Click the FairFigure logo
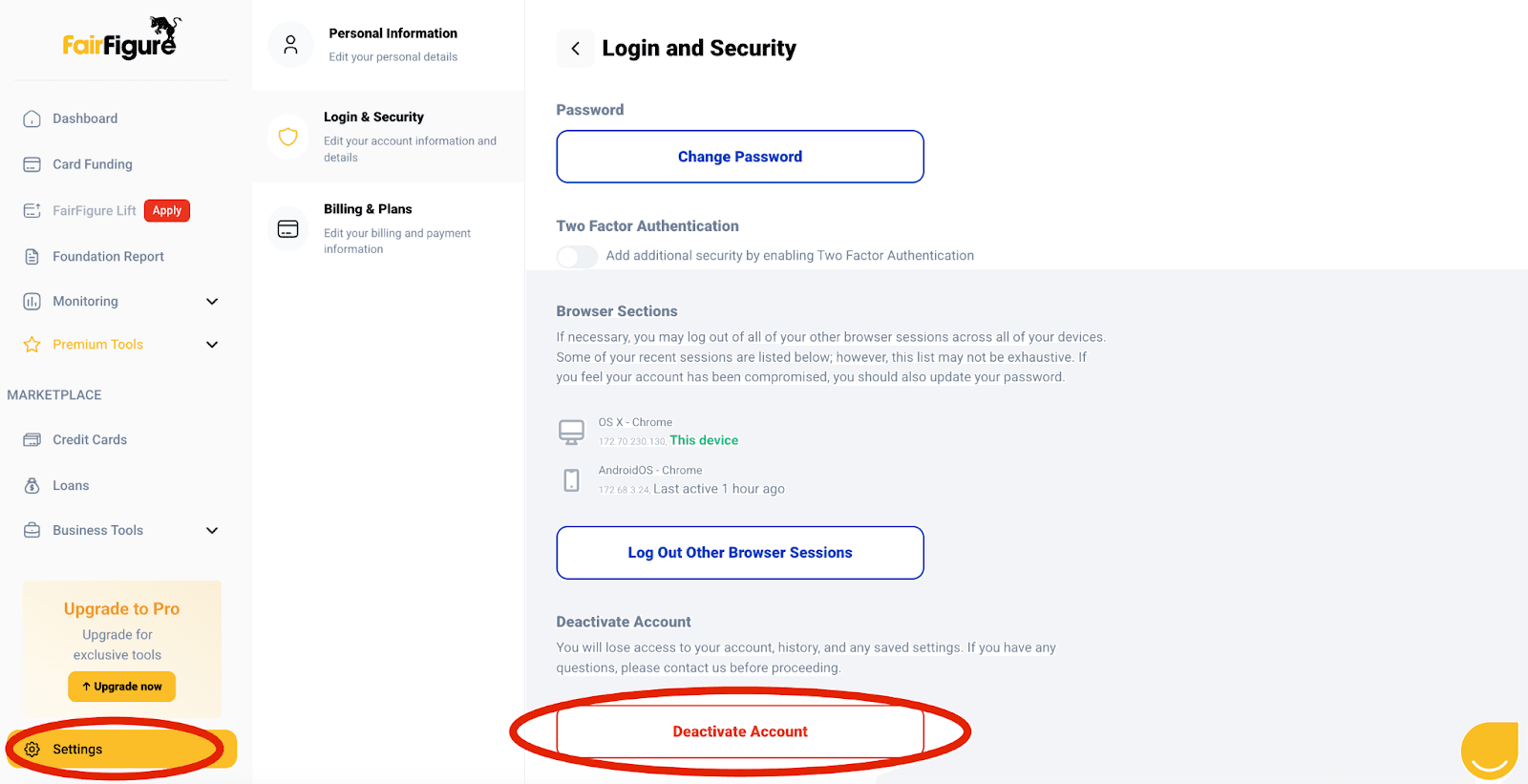This screenshot has width=1528, height=784. point(121,40)
